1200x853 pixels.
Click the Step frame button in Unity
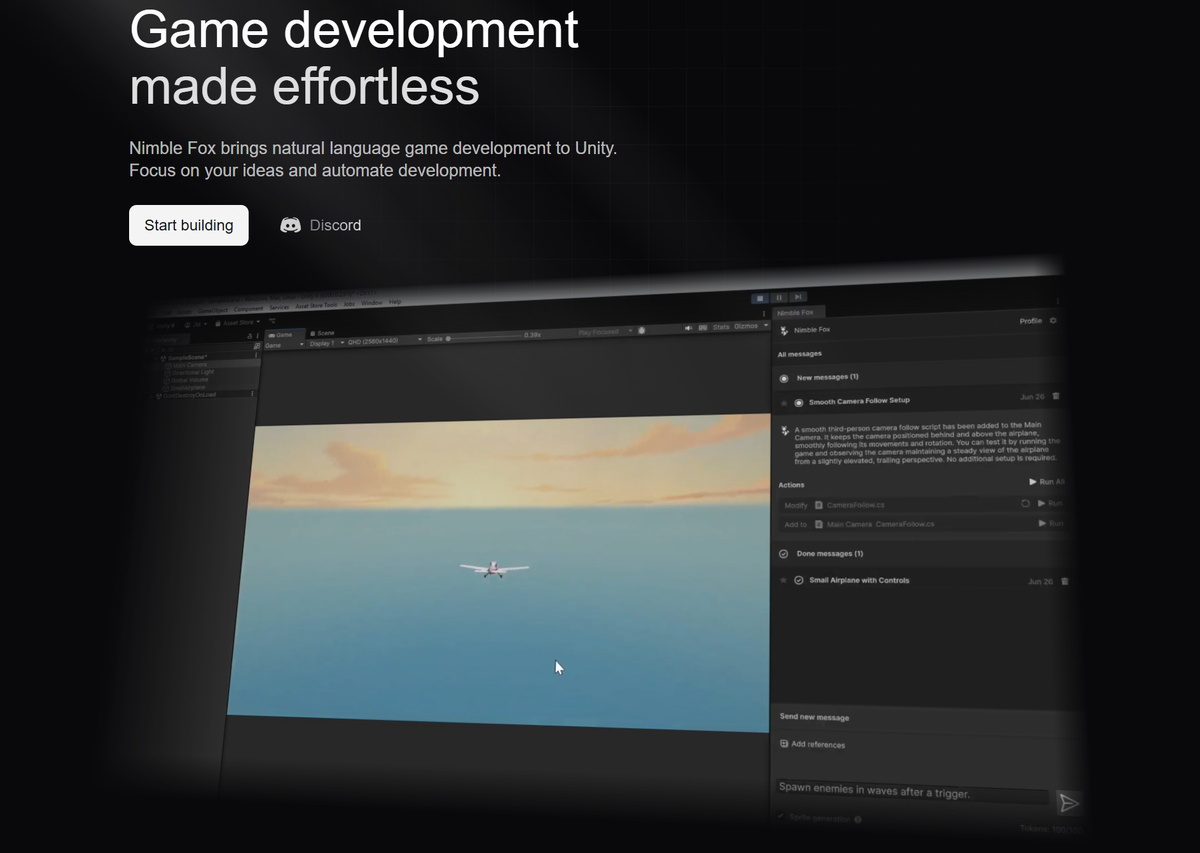point(798,297)
